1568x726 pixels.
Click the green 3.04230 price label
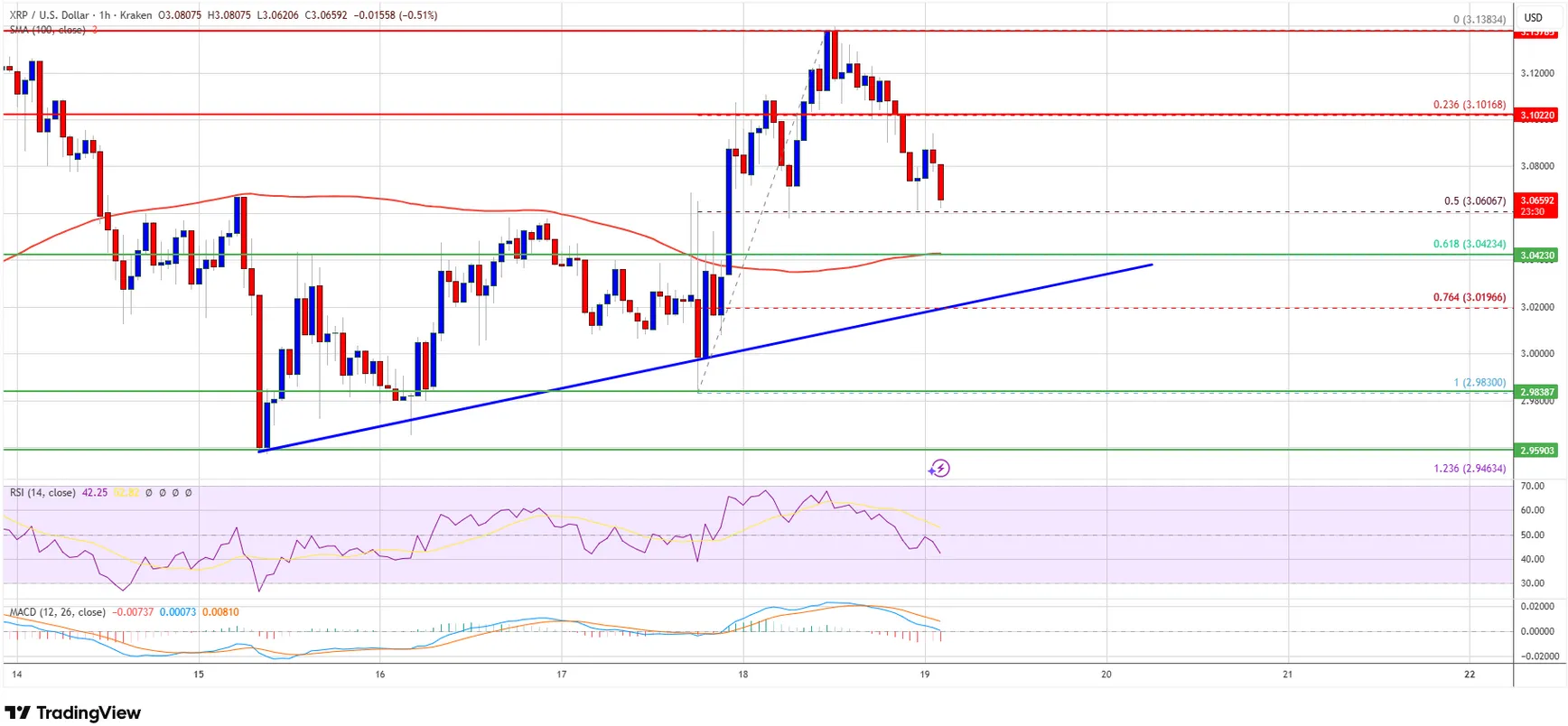tap(1537, 256)
